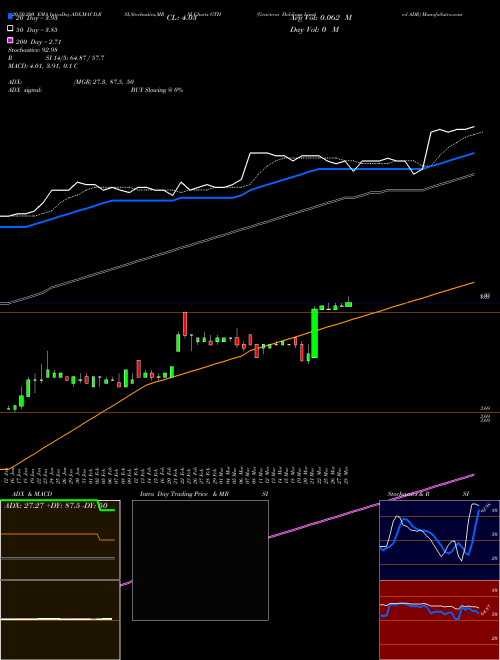The width and height of the screenshot is (500, 660).
Task: Click the last green candlestick on the chart
Action: 348,304
